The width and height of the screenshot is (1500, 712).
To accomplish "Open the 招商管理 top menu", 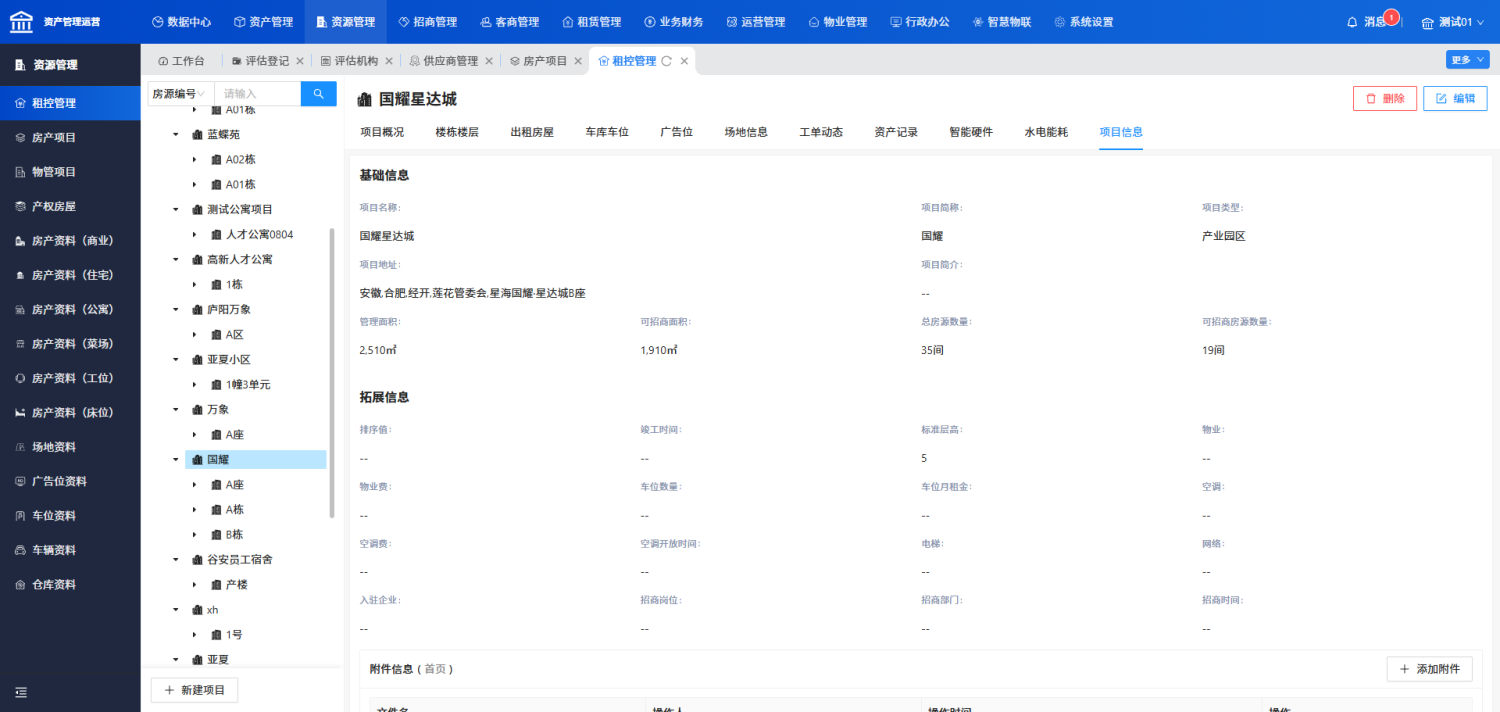I will [427, 22].
